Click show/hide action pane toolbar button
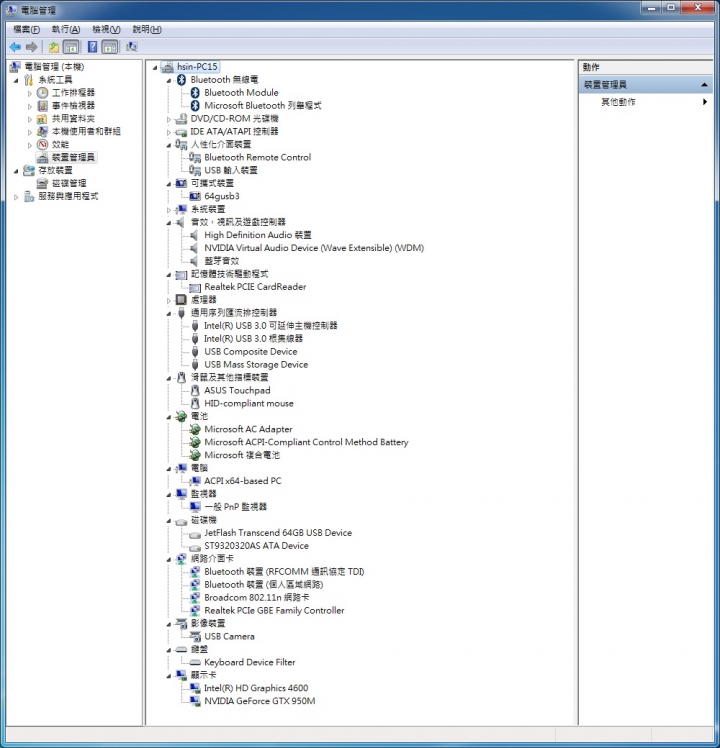The width and height of the screenshot is (720, 748). (x=110, y=47)
